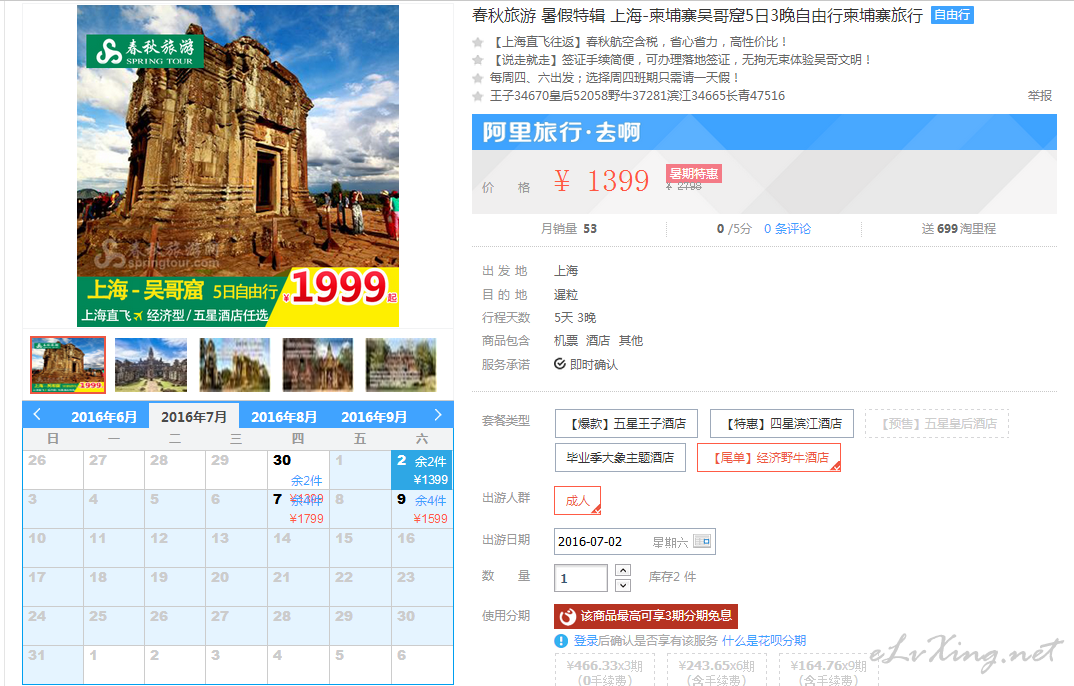Click 送 699 淘里程 text
This screenshot has width=1074, height=686.
[x=958, y=229]
